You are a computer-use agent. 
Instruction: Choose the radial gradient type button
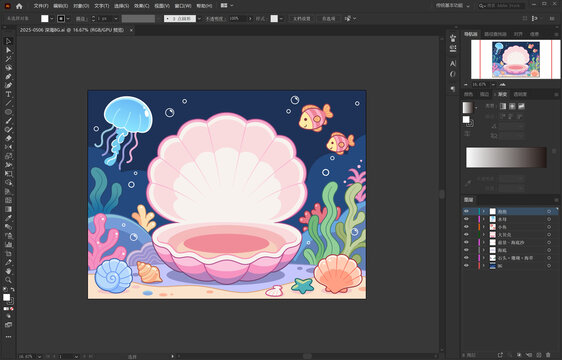[x=512, y=106]
